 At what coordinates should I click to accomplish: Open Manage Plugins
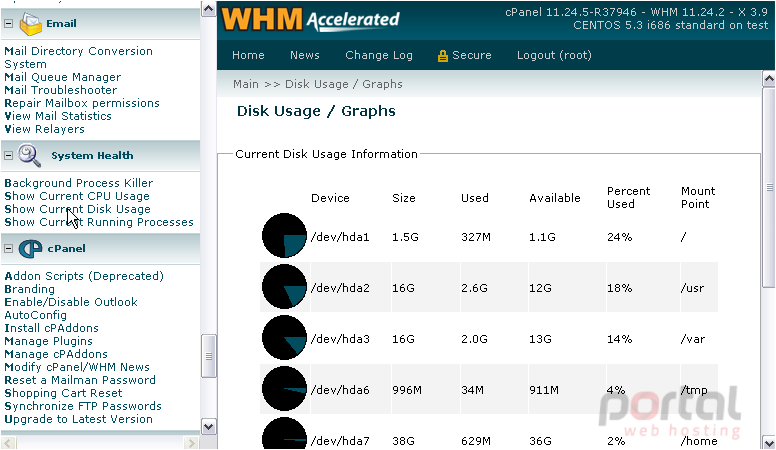48,341
